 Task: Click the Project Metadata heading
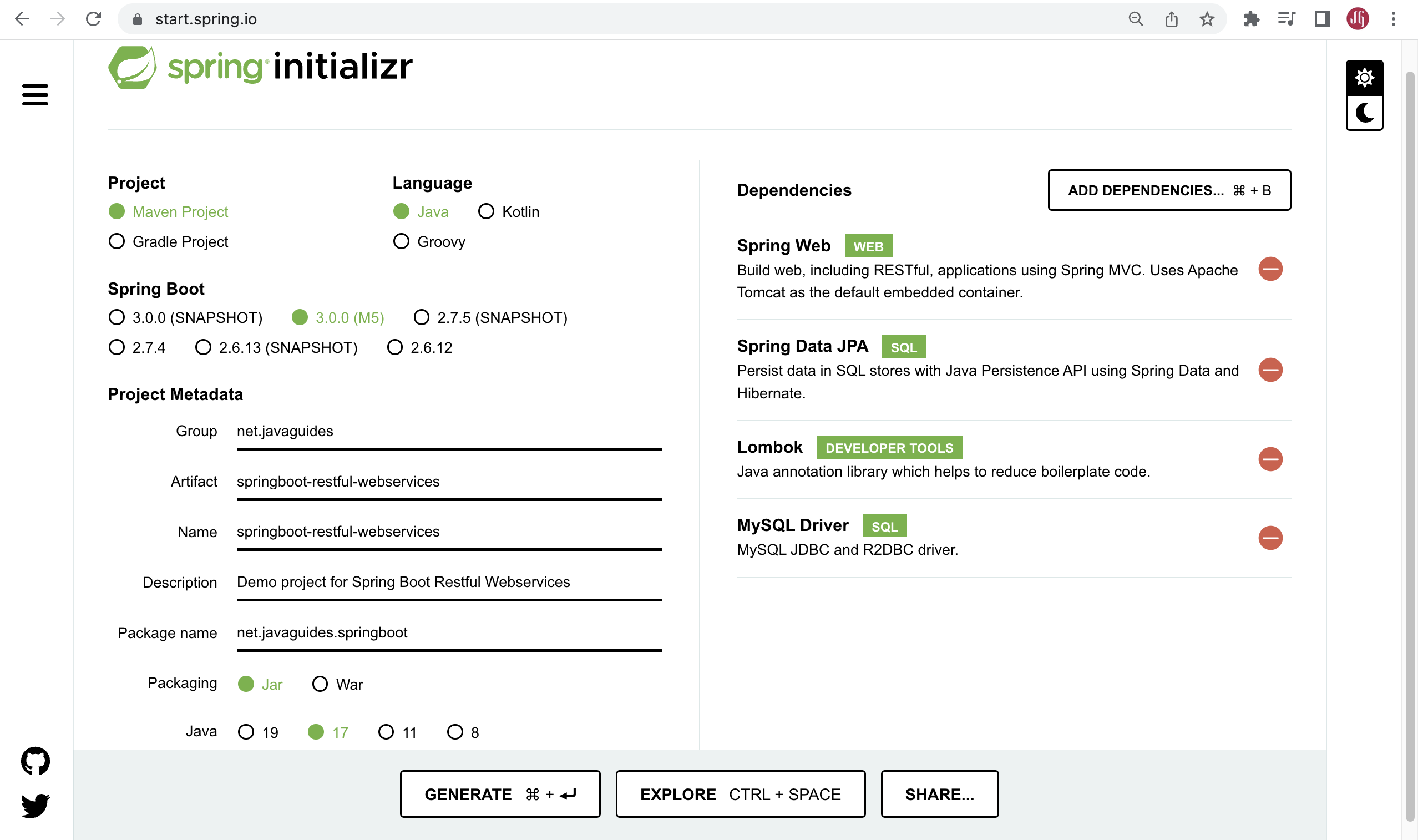click(x=175, y=394)
